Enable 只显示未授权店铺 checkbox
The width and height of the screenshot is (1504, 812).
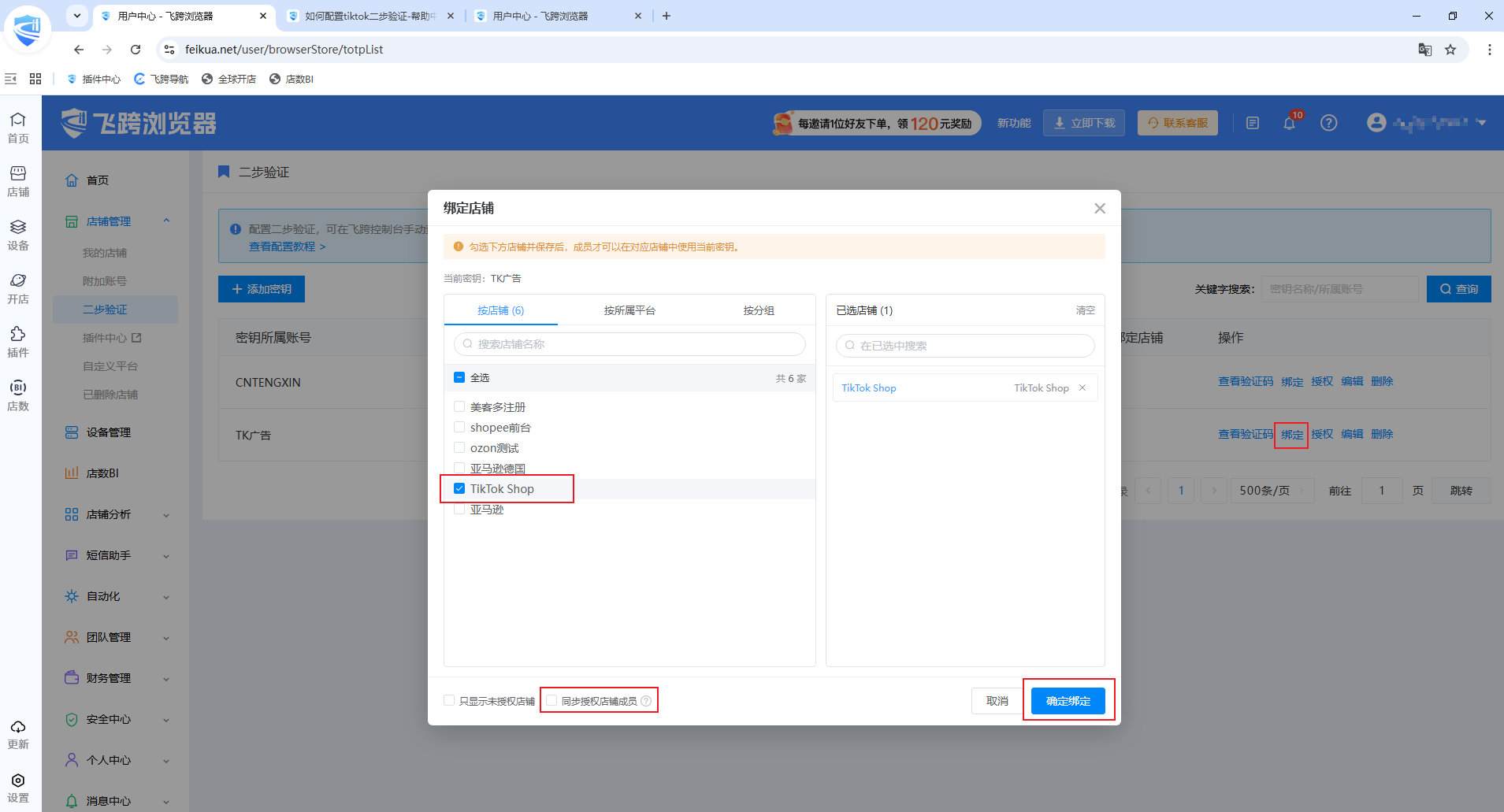click(449, 700)
